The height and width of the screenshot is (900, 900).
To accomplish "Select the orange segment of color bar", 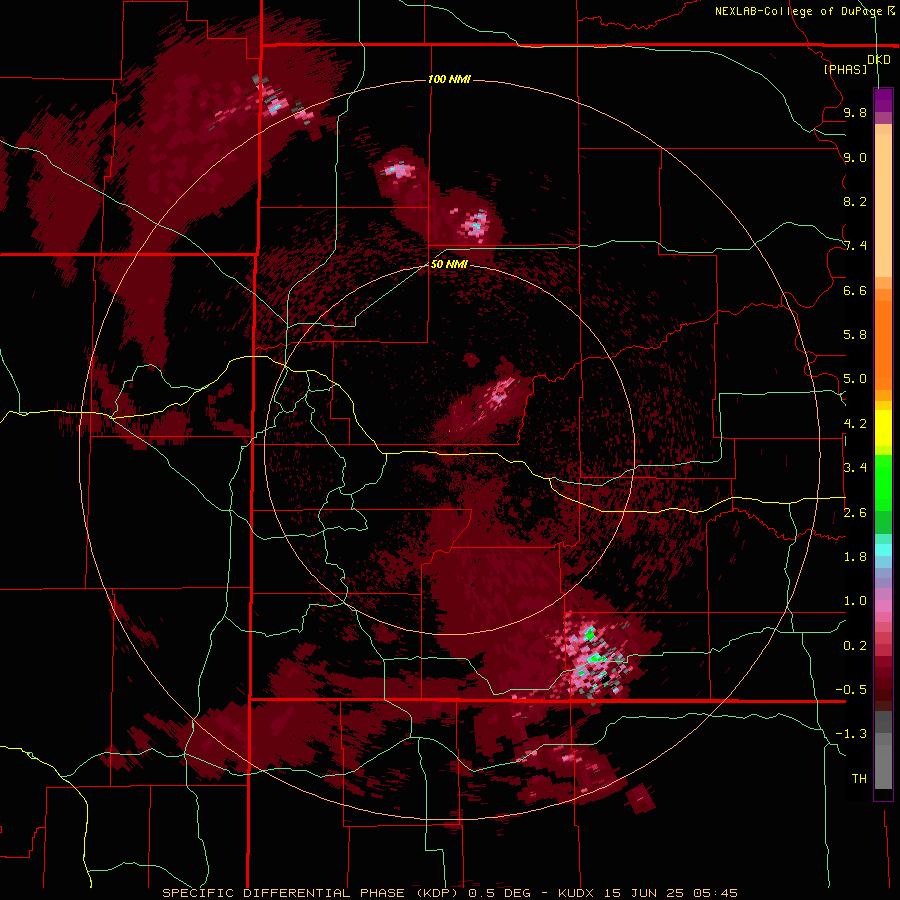I will coord(883,344).
